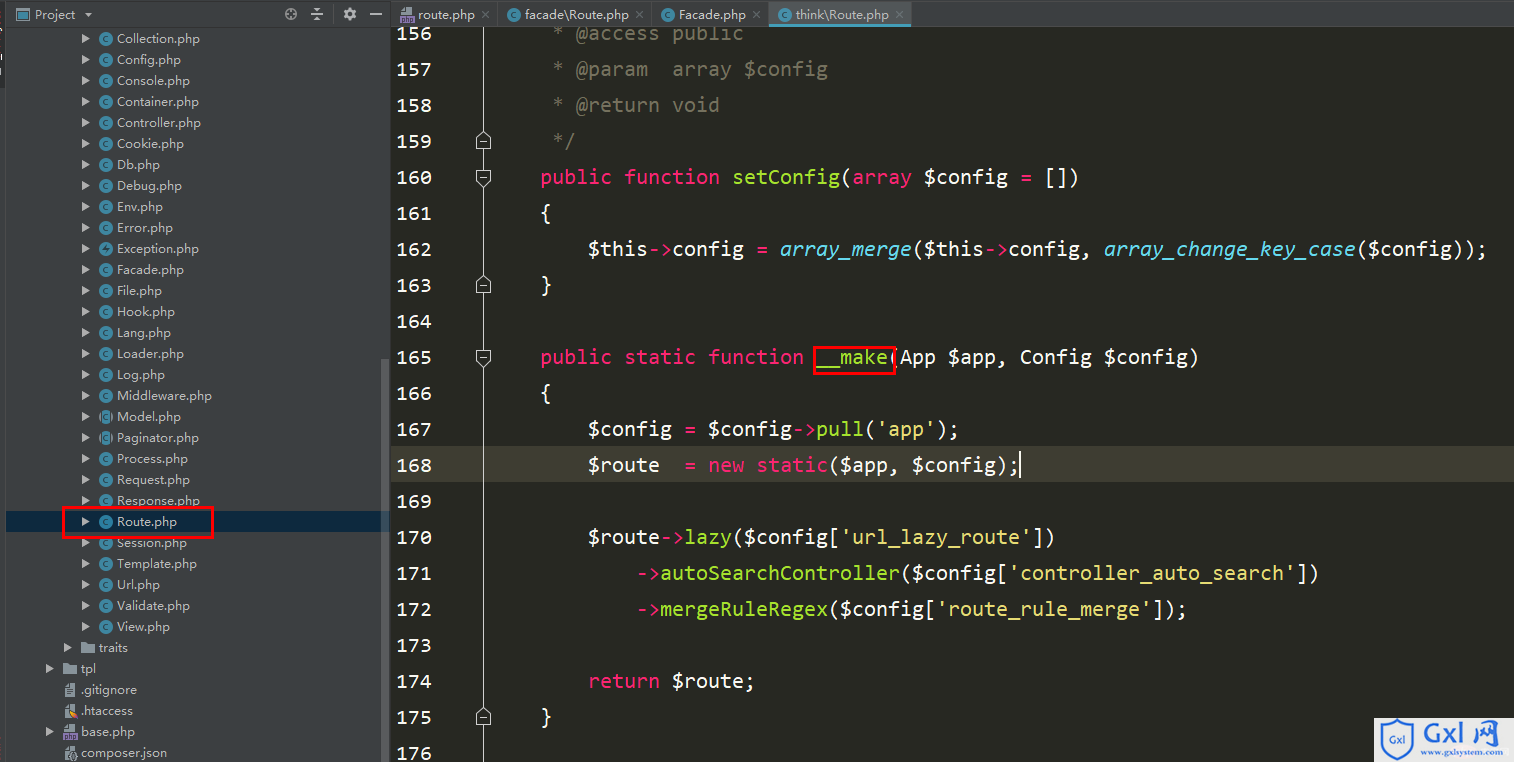Select Hook.php in project tree

[x=146, y=312]
